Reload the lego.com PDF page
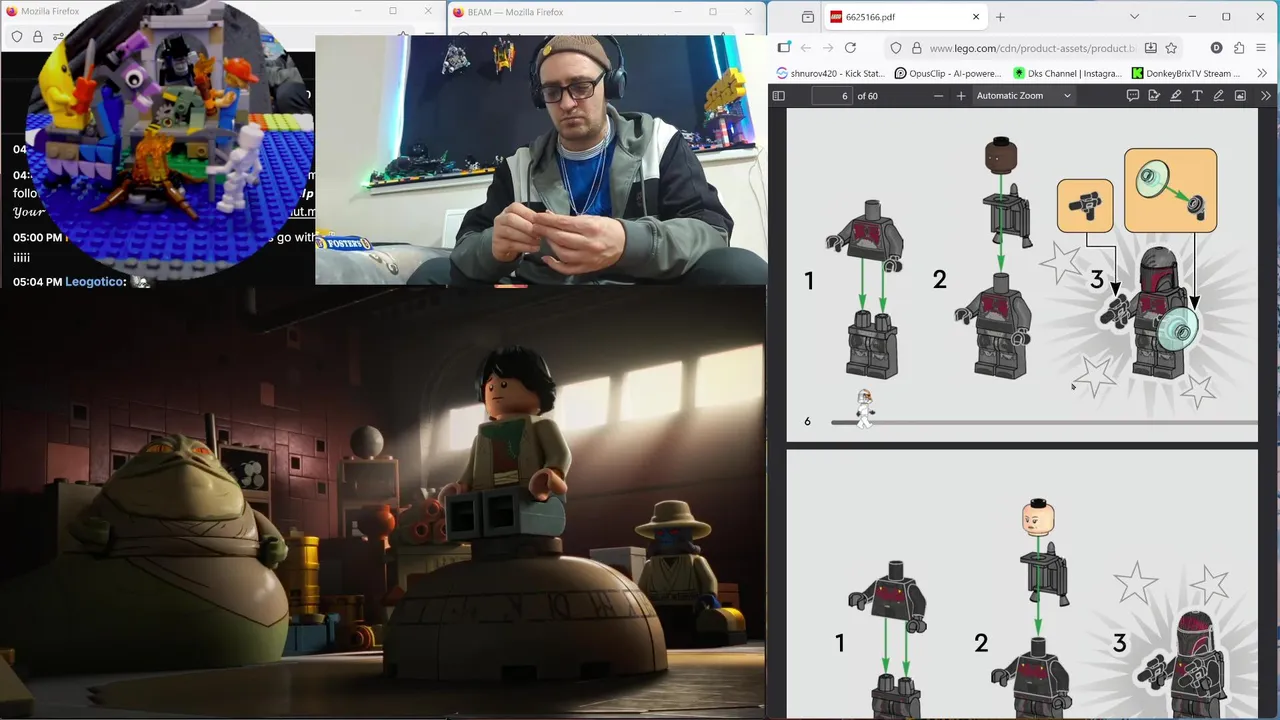The image size is (1280, 720). tap(850, 48)
